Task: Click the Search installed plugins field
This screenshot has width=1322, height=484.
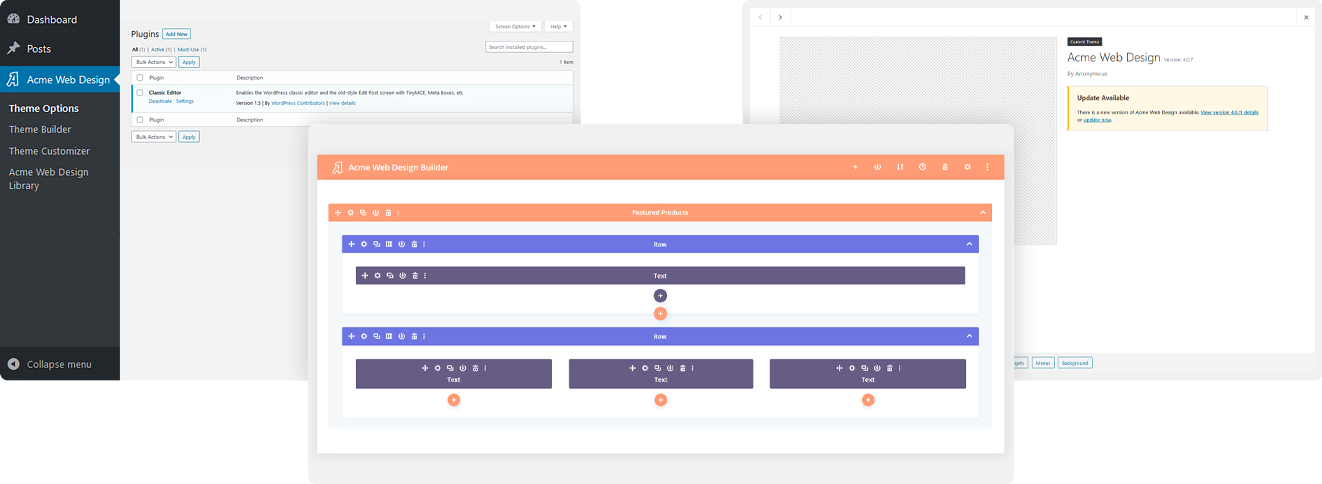Action: point(529,47)
